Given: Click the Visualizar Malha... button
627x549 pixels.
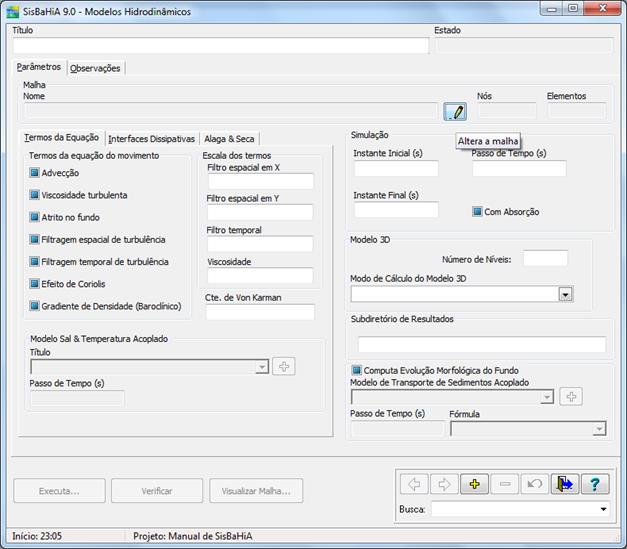Looking at the screenshot, I should 256,491.
